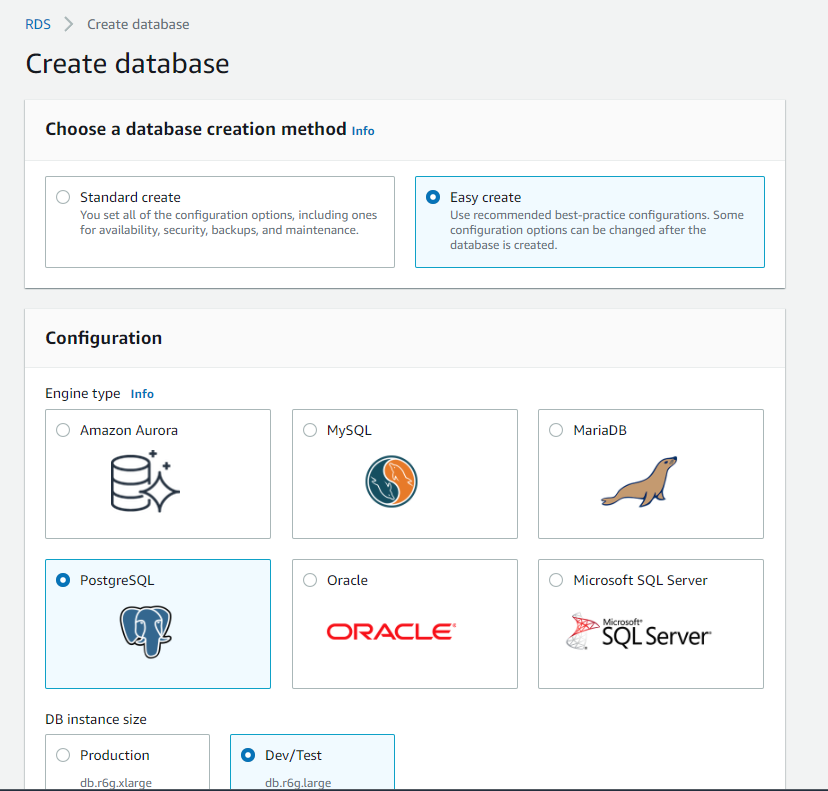Click the Standard create description text
Screen dimensions: 828x791
[x=229, y=222]
